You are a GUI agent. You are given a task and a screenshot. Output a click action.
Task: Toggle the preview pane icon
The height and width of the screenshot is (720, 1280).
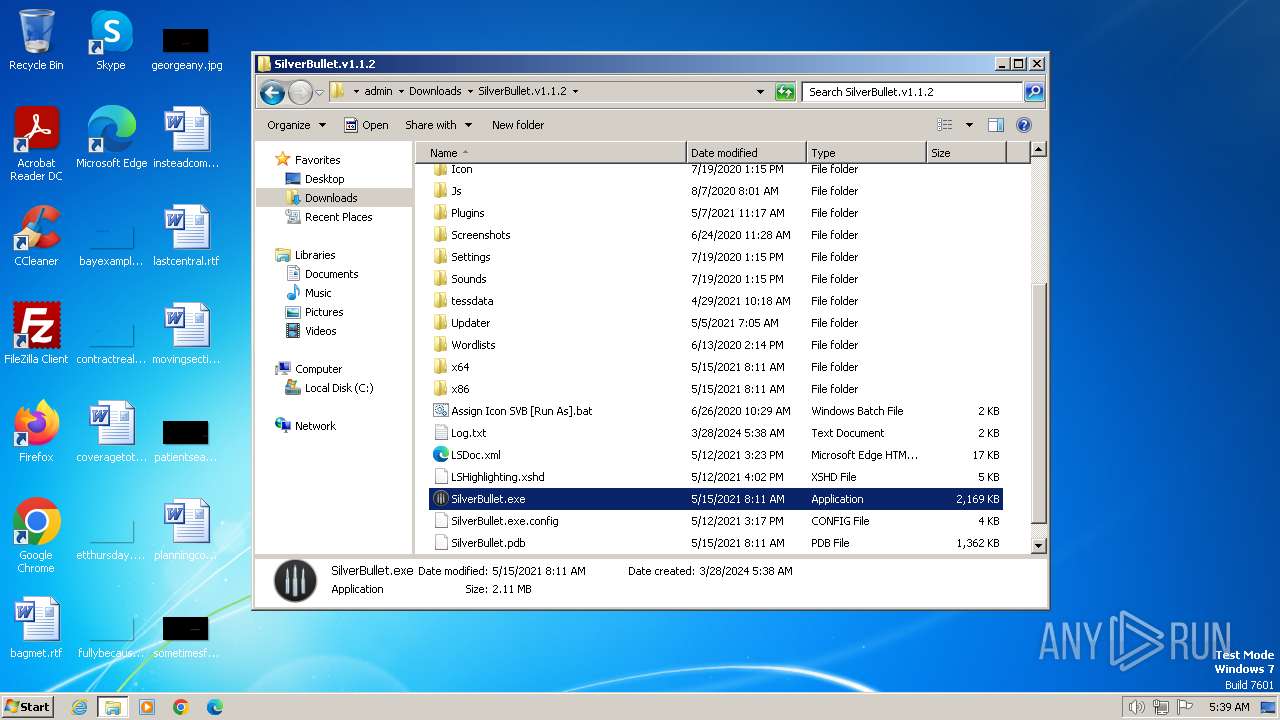(995, 125)
